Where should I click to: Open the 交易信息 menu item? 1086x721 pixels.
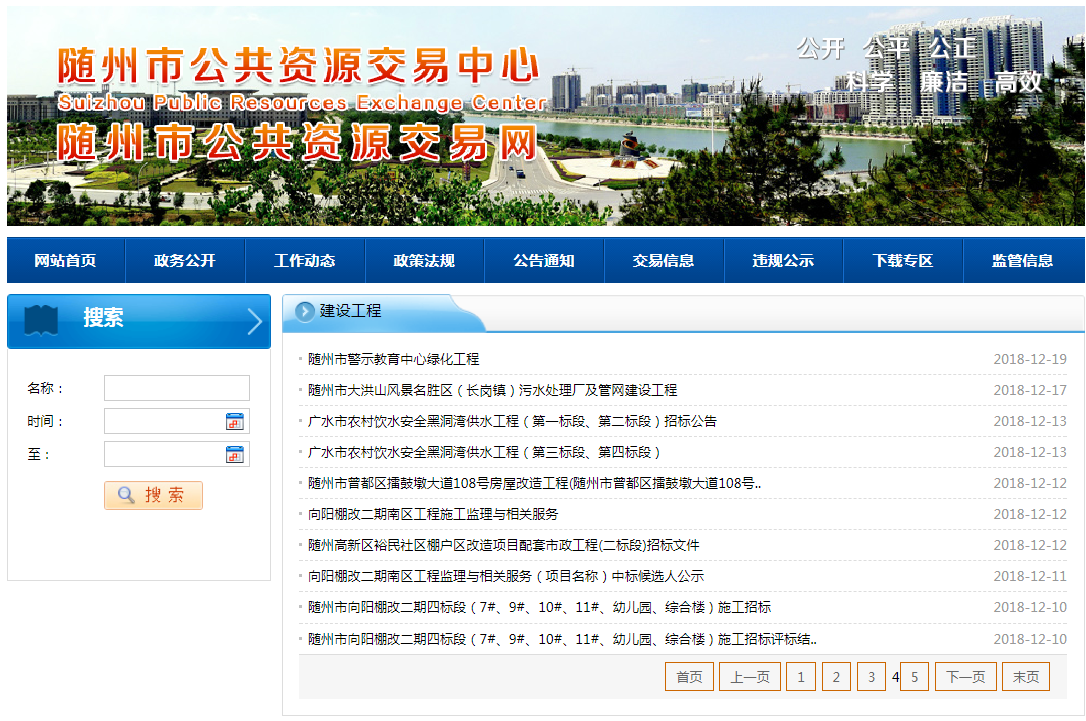(x=664, y=261)
